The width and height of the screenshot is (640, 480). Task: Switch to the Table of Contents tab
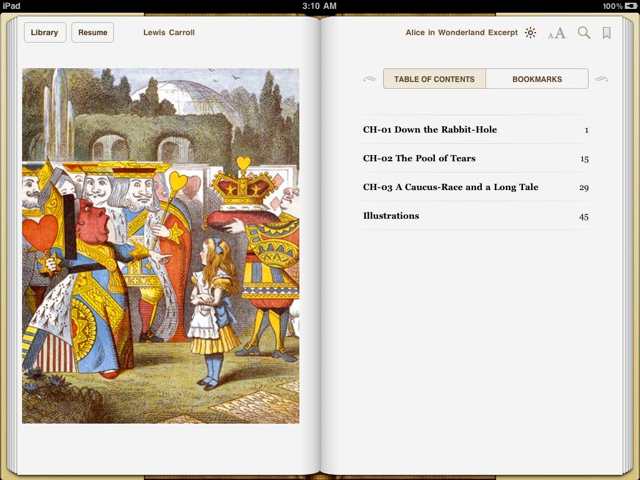434,79
